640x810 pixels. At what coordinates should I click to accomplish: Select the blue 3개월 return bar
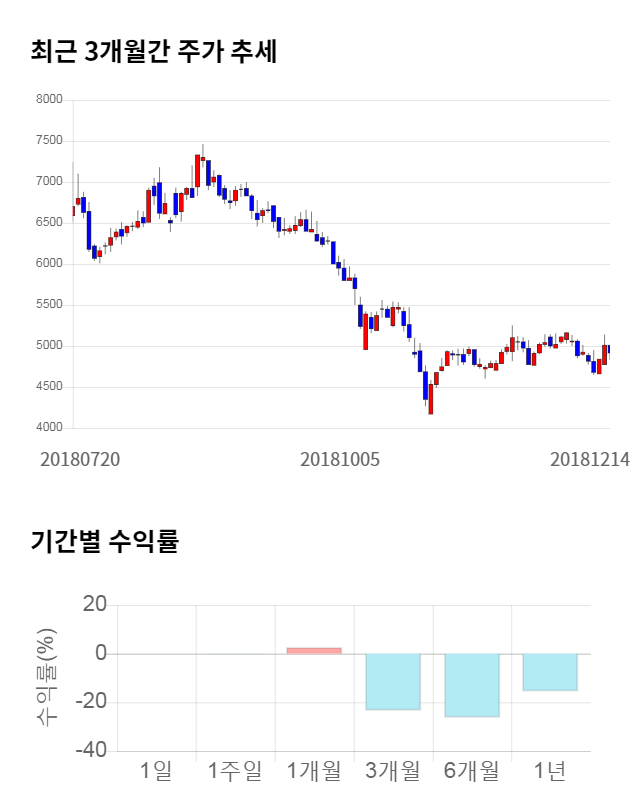click(x=393, y=682)
